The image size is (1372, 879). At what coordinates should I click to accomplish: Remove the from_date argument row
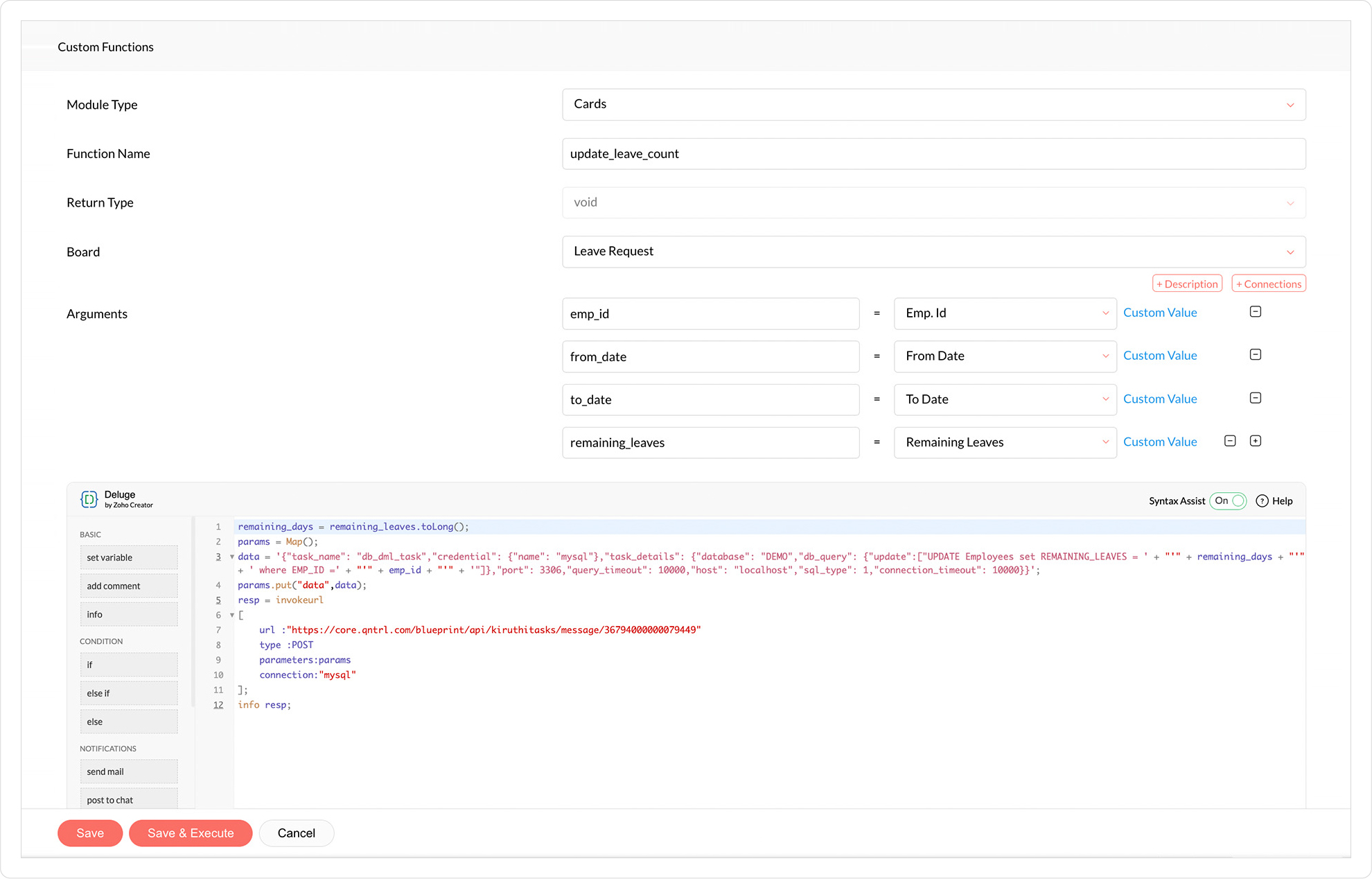point(1255,355)
